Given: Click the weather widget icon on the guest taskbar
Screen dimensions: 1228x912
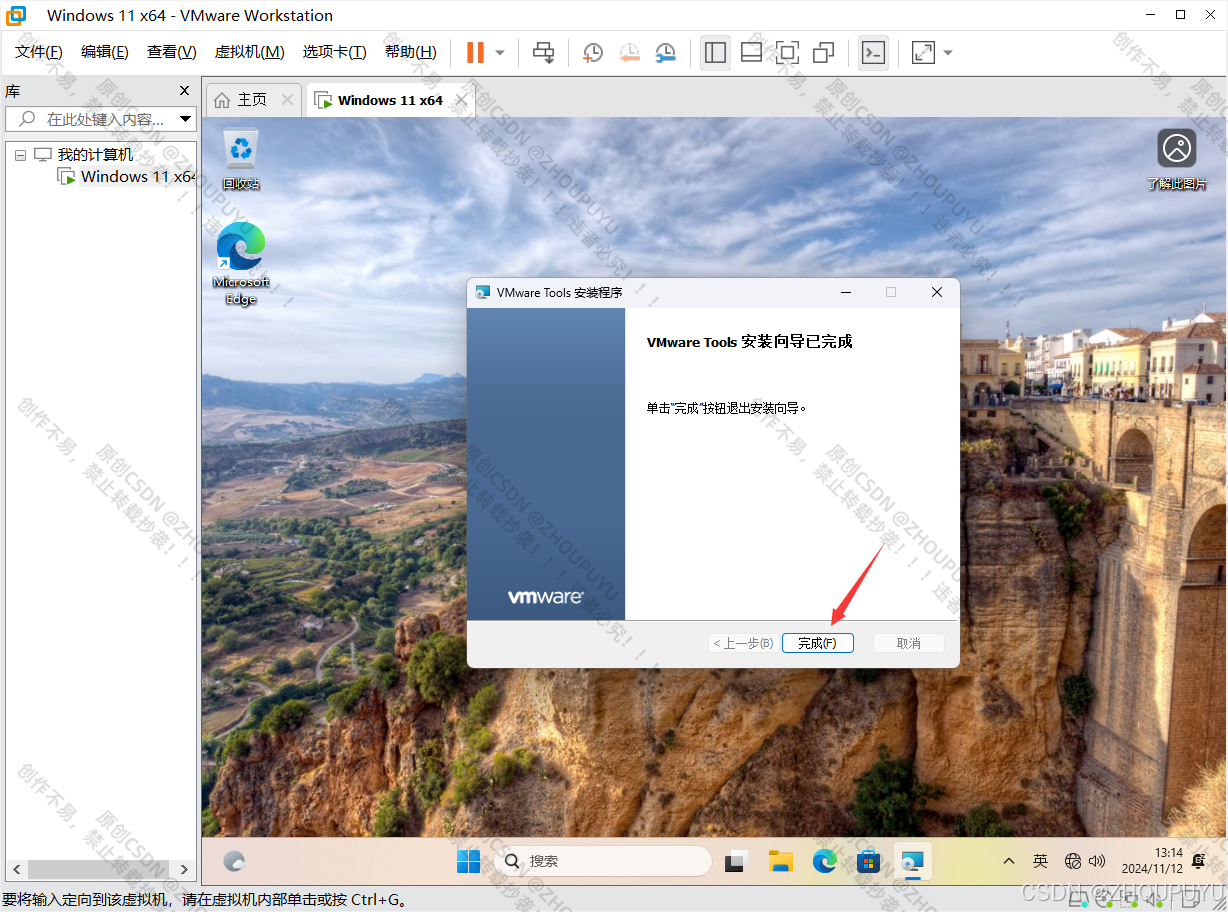Looking at the screenshot, I should [234, 861].
